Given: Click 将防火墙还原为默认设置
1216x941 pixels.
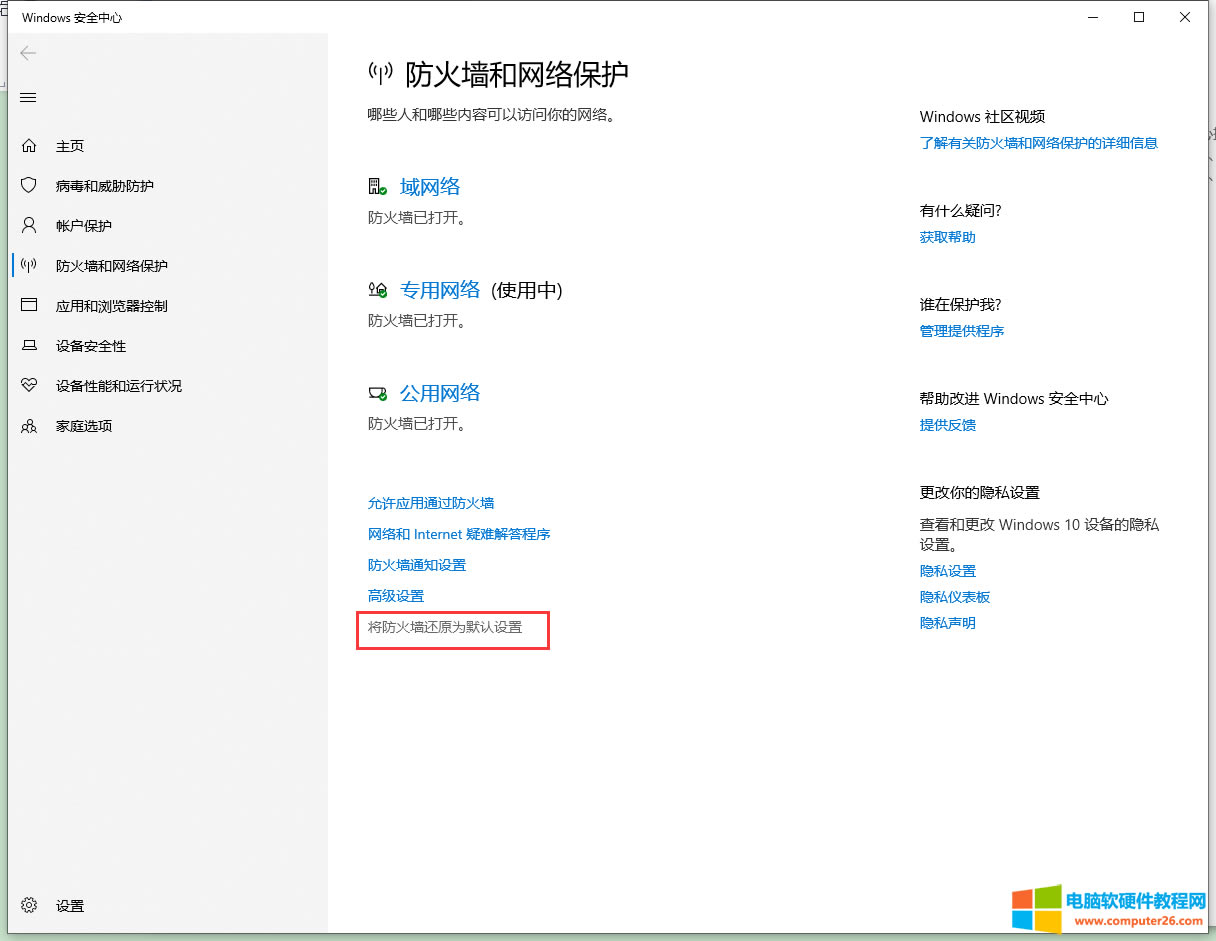Looking at the screenshot, I should coord(445,627).
